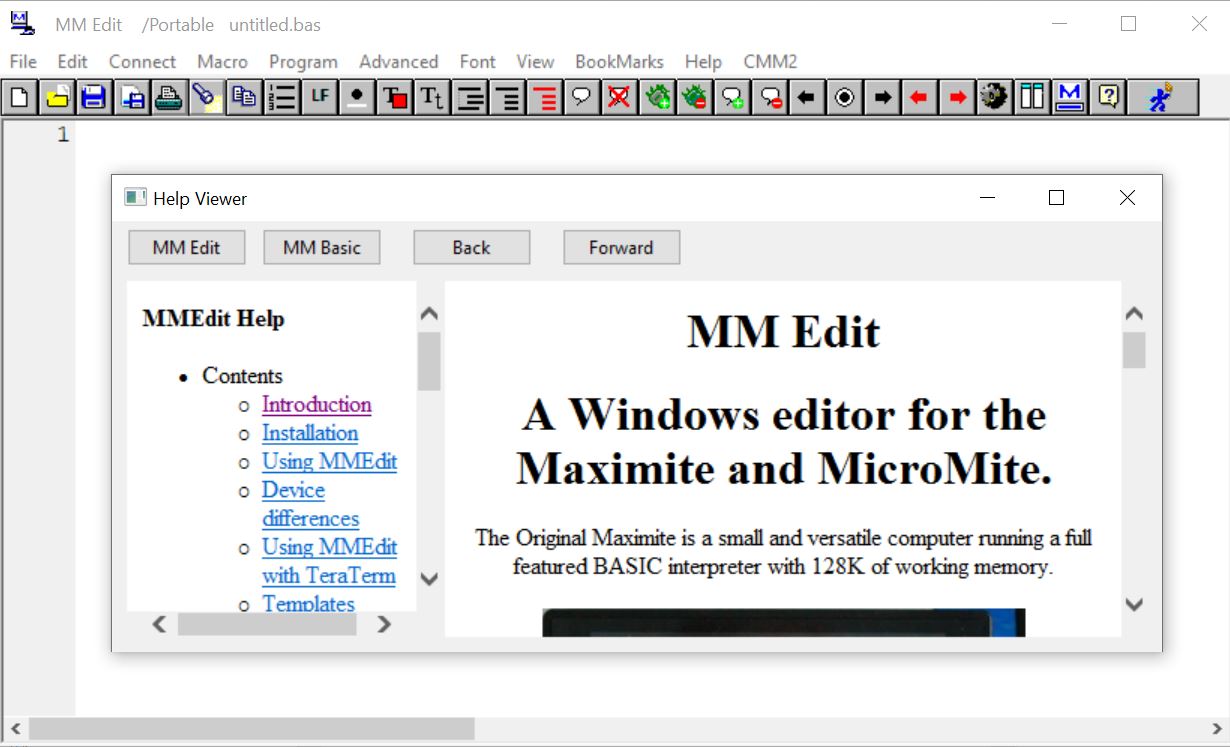Click the Save As icon with page and disk
Screen dimensions: 1230x747
pyautogui.click(x=132, y=97)
